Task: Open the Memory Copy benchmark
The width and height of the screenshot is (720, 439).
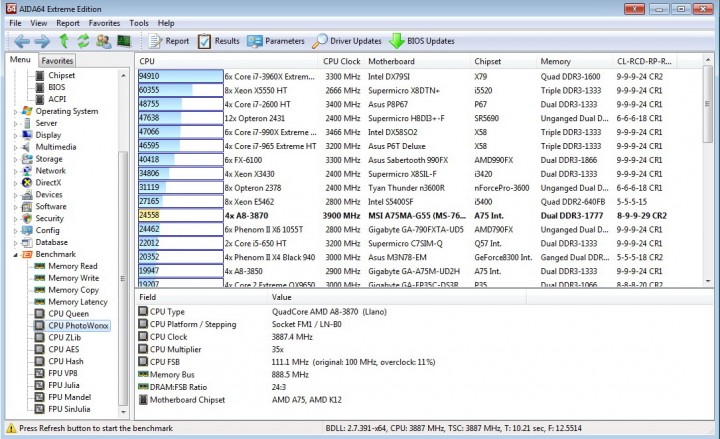Action: (73, 290)
